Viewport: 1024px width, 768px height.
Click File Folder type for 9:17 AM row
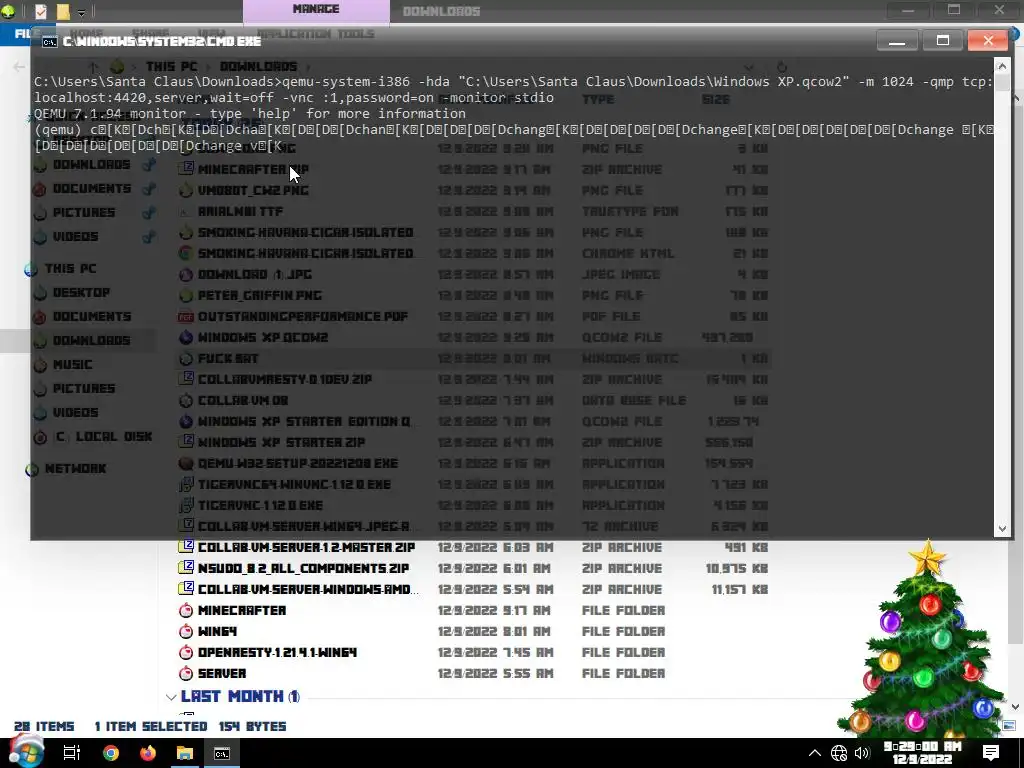[x=623, y=610]
